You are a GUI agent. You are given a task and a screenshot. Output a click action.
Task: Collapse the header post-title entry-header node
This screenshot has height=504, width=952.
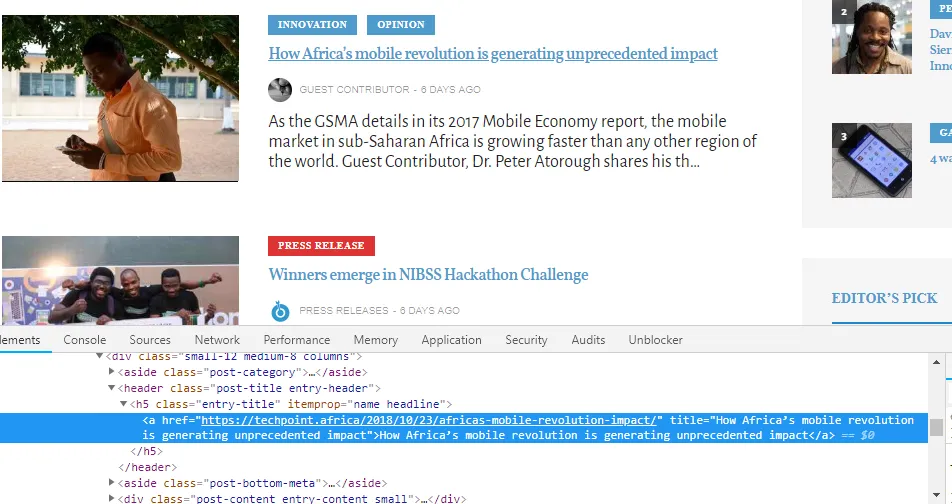point(112,388)
